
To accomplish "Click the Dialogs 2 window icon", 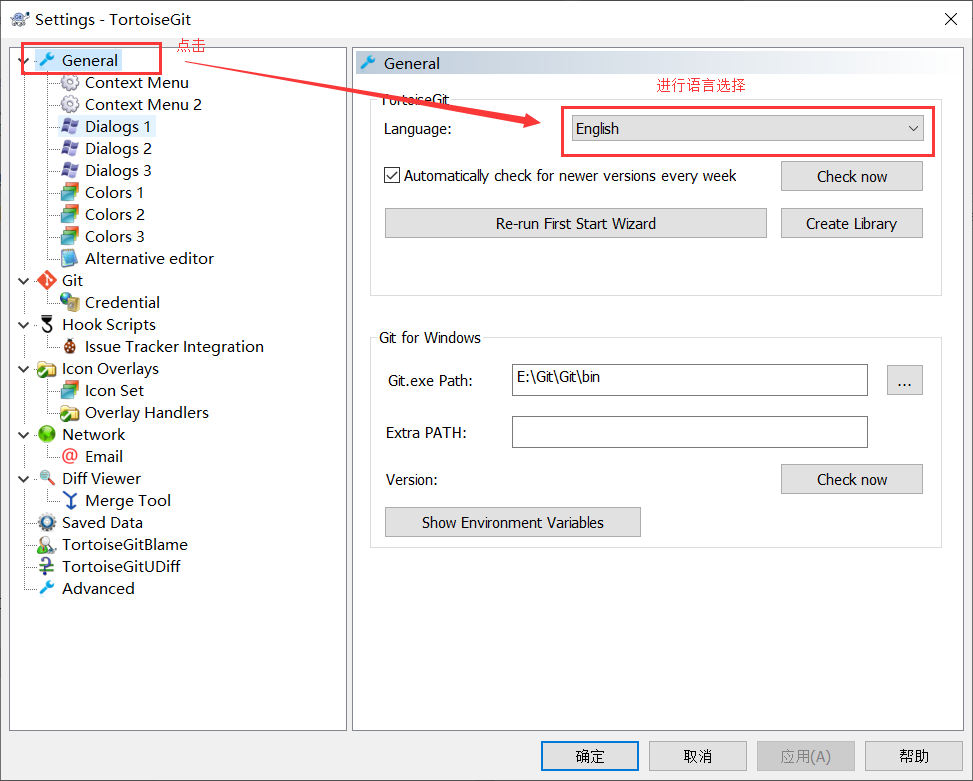I will coord(70,148).
